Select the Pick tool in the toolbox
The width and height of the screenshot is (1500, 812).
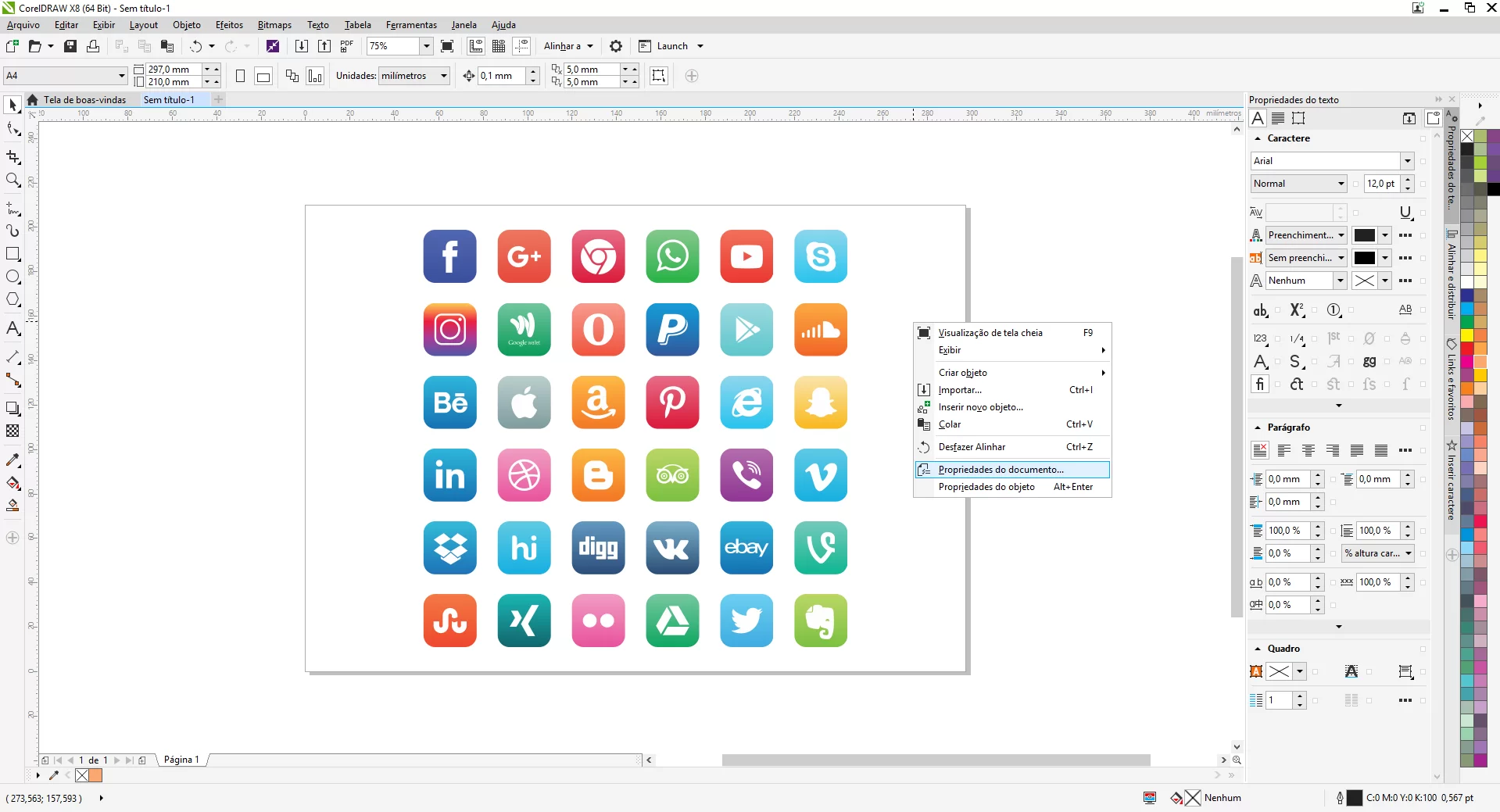coord(13,105)
